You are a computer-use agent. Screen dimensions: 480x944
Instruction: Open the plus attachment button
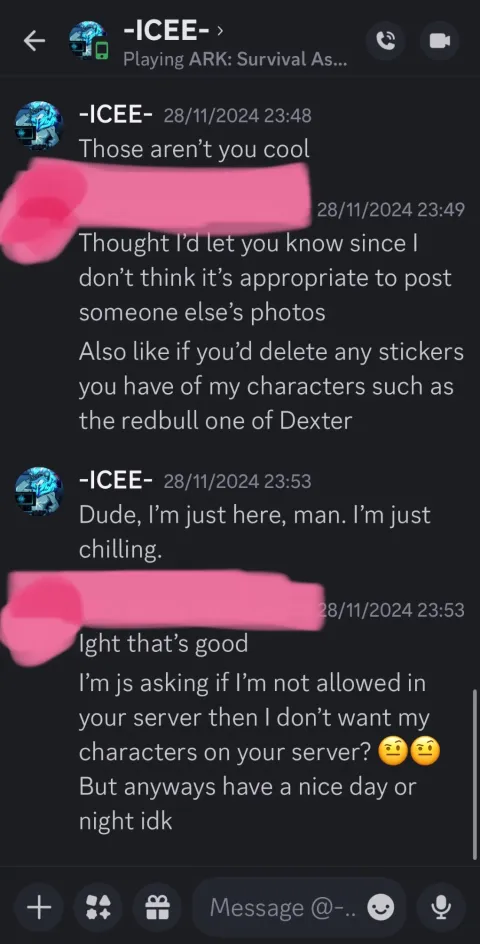39,907
